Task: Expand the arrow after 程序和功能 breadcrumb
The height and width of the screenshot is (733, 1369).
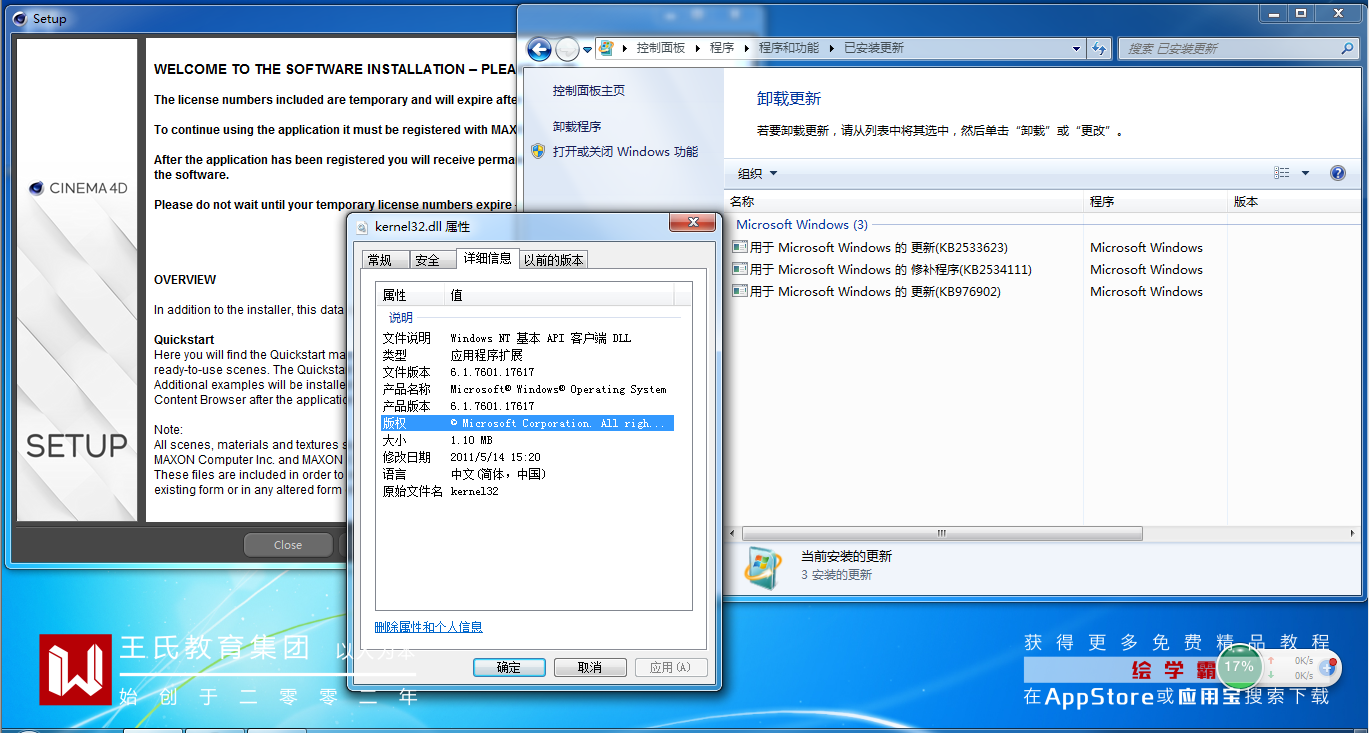Action: click(x=832, y=48)
